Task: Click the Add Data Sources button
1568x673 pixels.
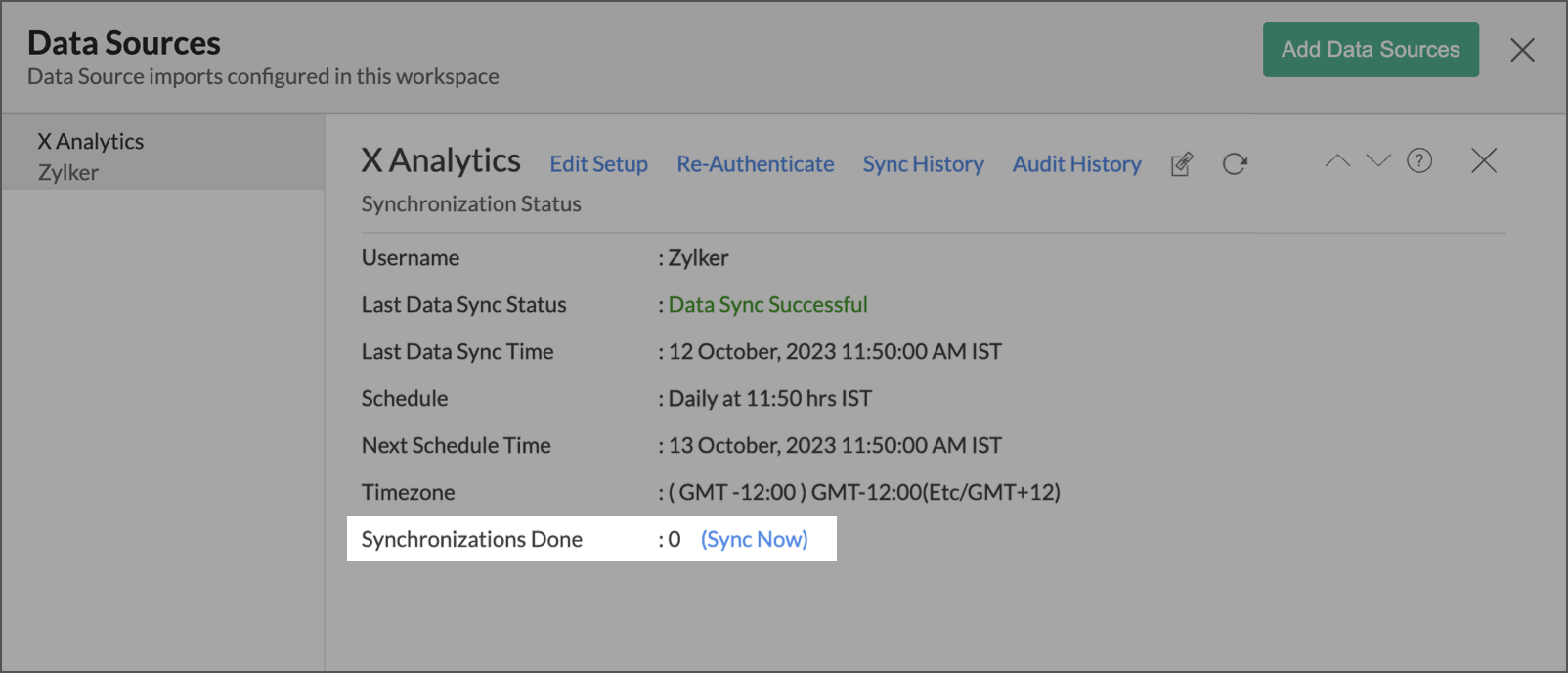Action: (1371, 50)
